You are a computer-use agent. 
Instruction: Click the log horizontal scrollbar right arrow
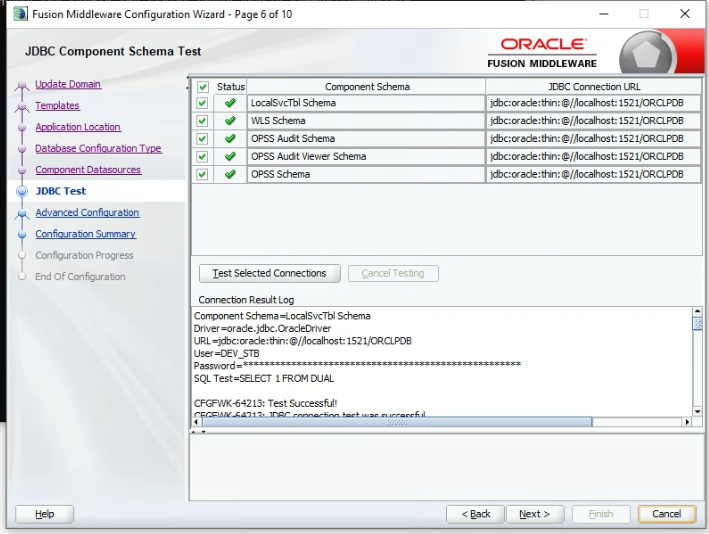point(687,422)
